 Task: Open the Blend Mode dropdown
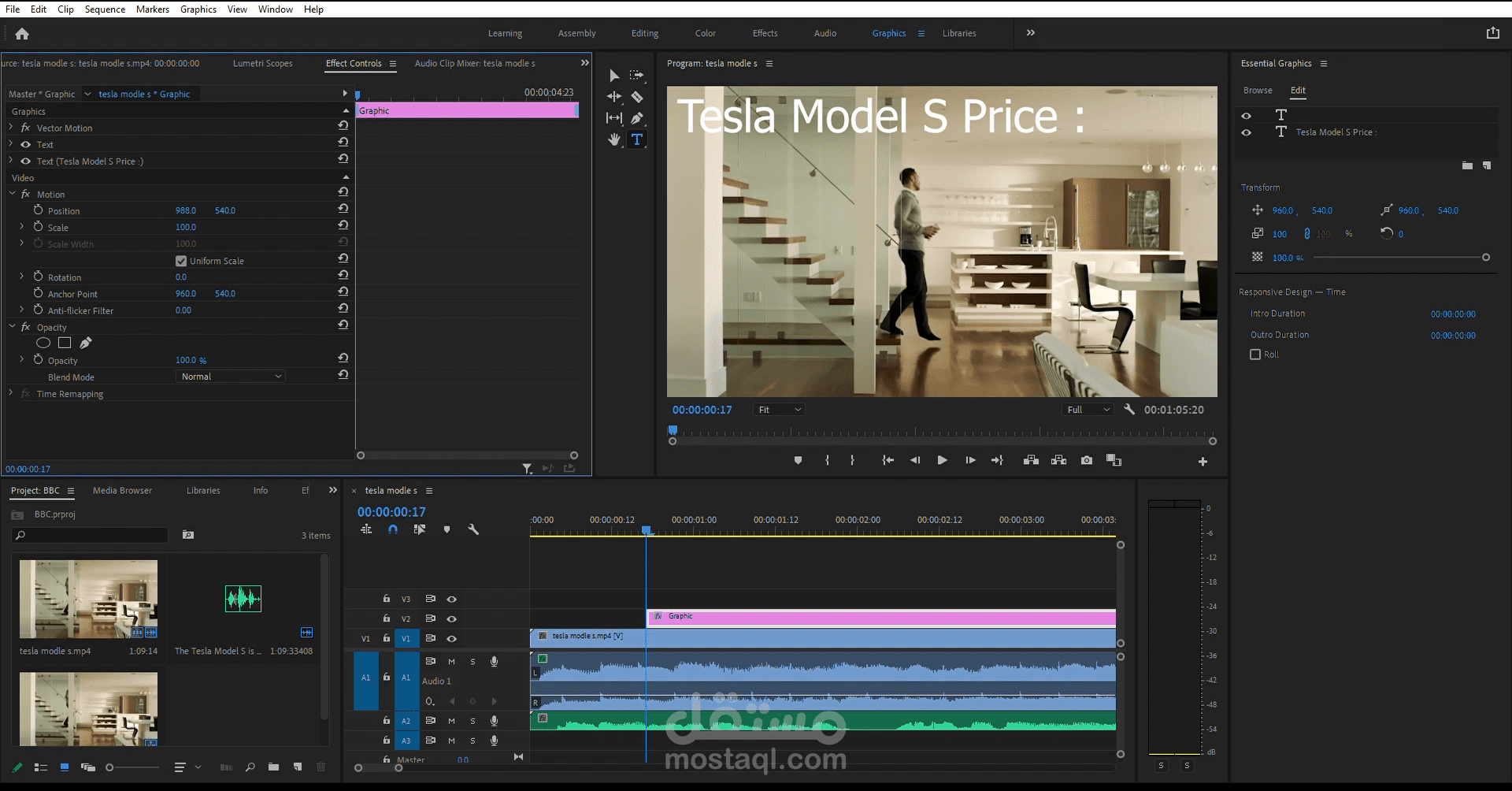tap(230, 377)
